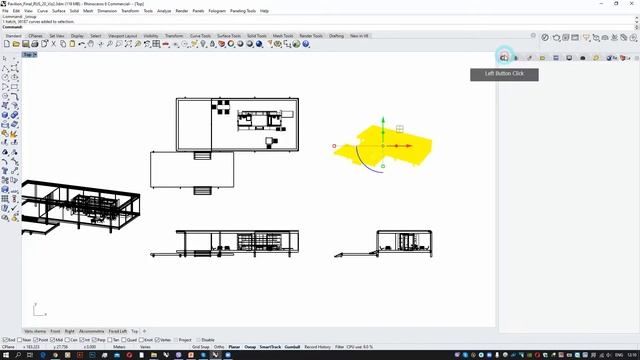Select the arrow pointer tool in left sidebar
The height and width of the screenshot is (360, 640).
pyautogui.click(x=5, y=59)
